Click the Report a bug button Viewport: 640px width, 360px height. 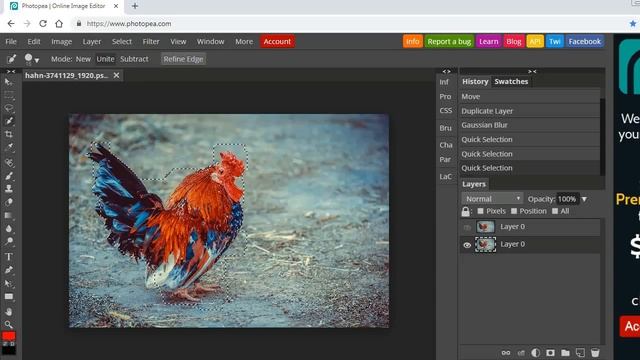pos(449,42)
